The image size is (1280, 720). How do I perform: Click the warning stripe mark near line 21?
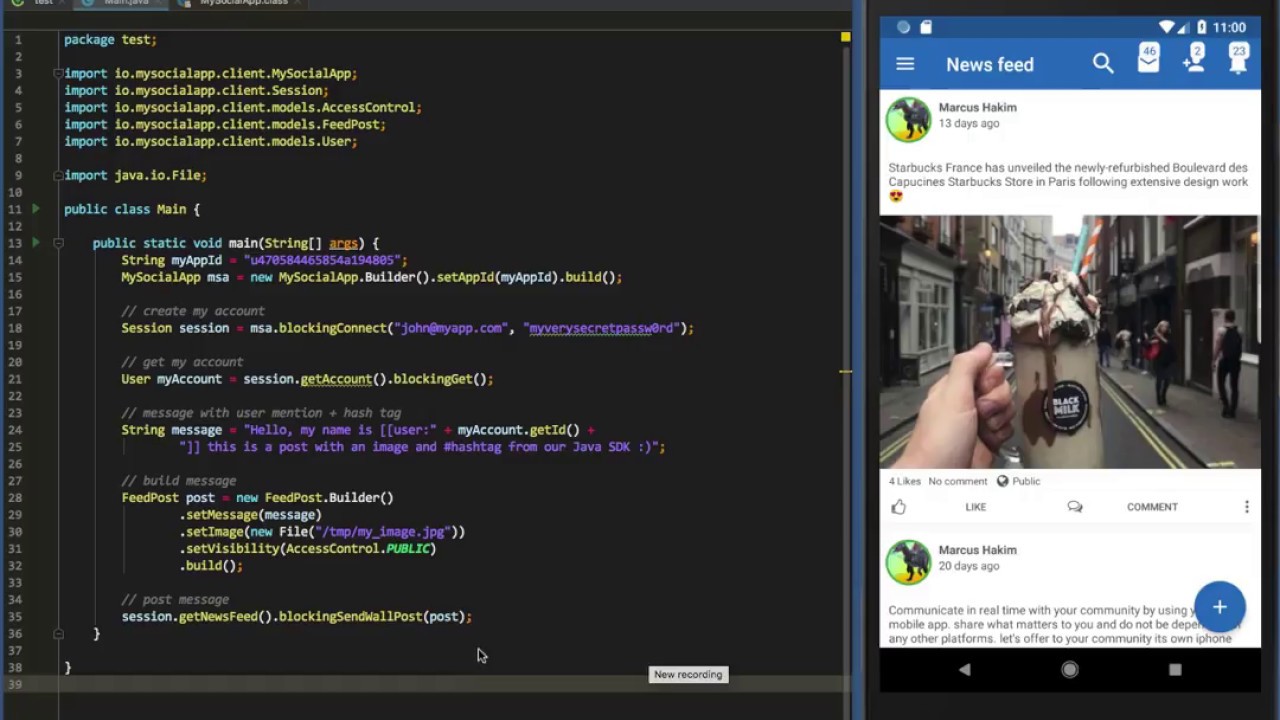coord(845,372)
